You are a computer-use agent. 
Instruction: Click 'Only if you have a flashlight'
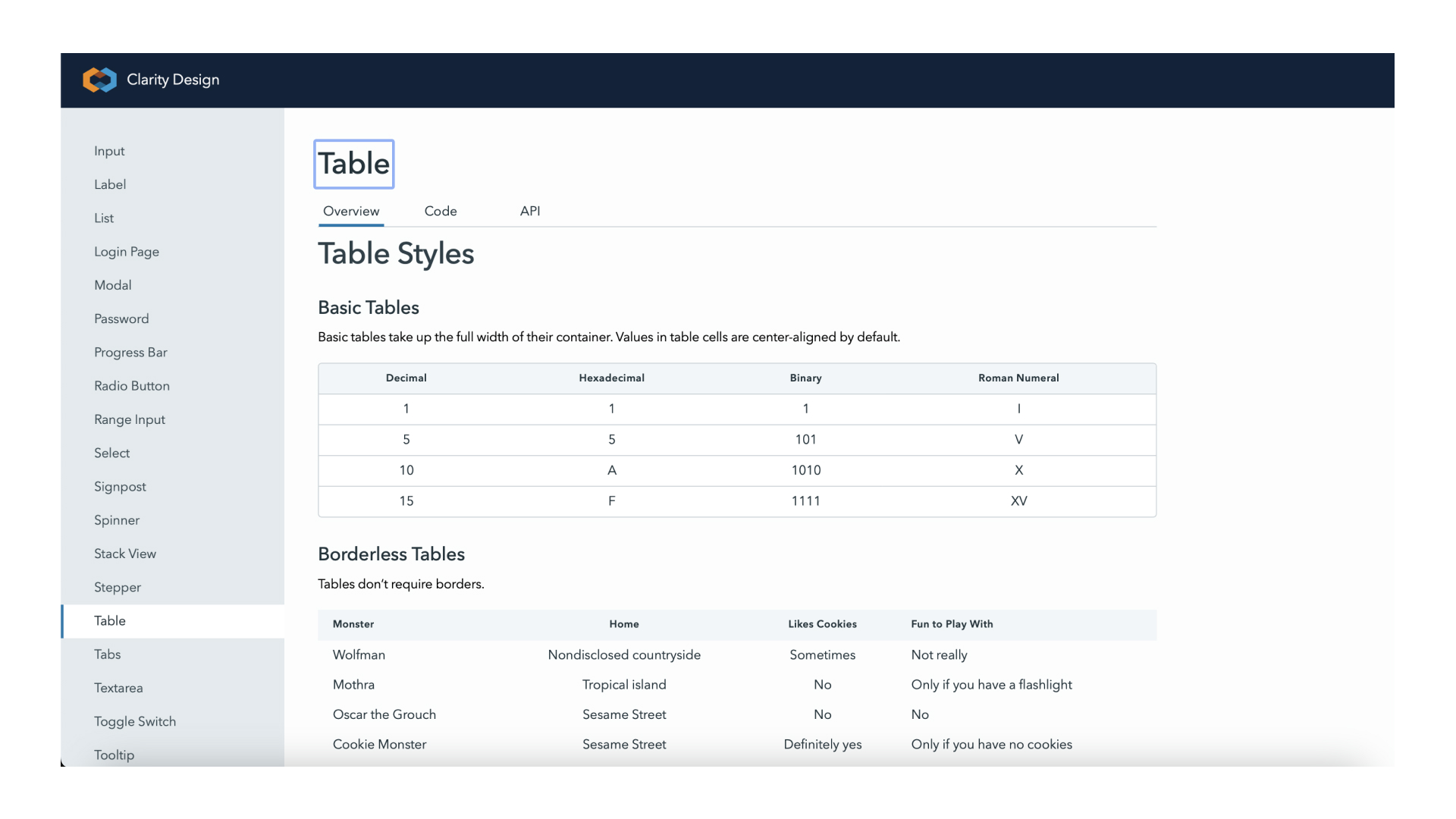coord(991,685)
